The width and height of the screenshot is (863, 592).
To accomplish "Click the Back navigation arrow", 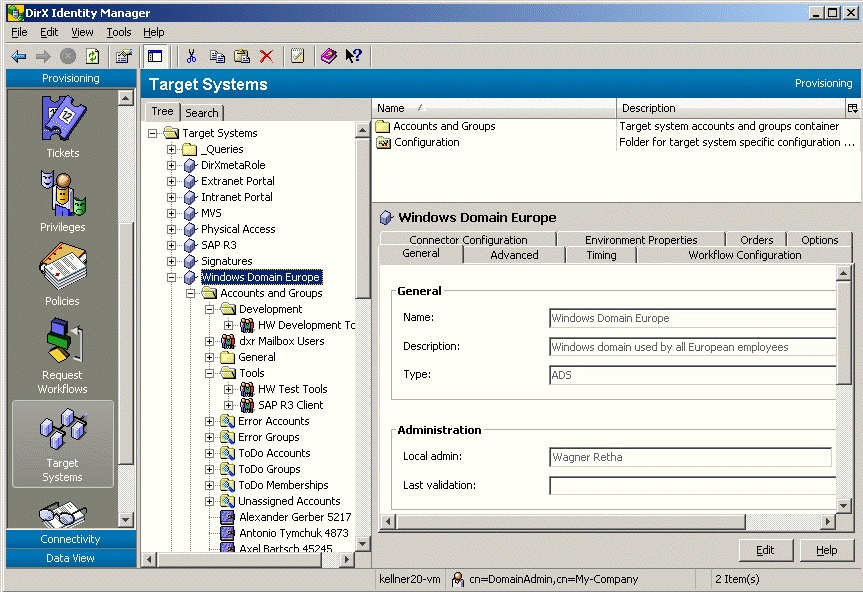I will point(18,56).
